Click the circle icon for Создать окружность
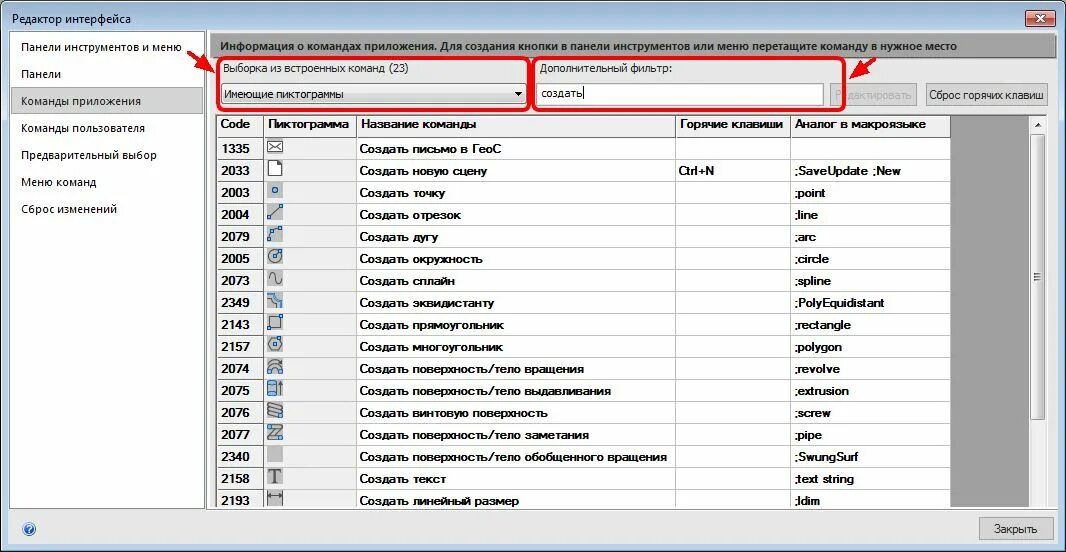 tap(275, 257)
